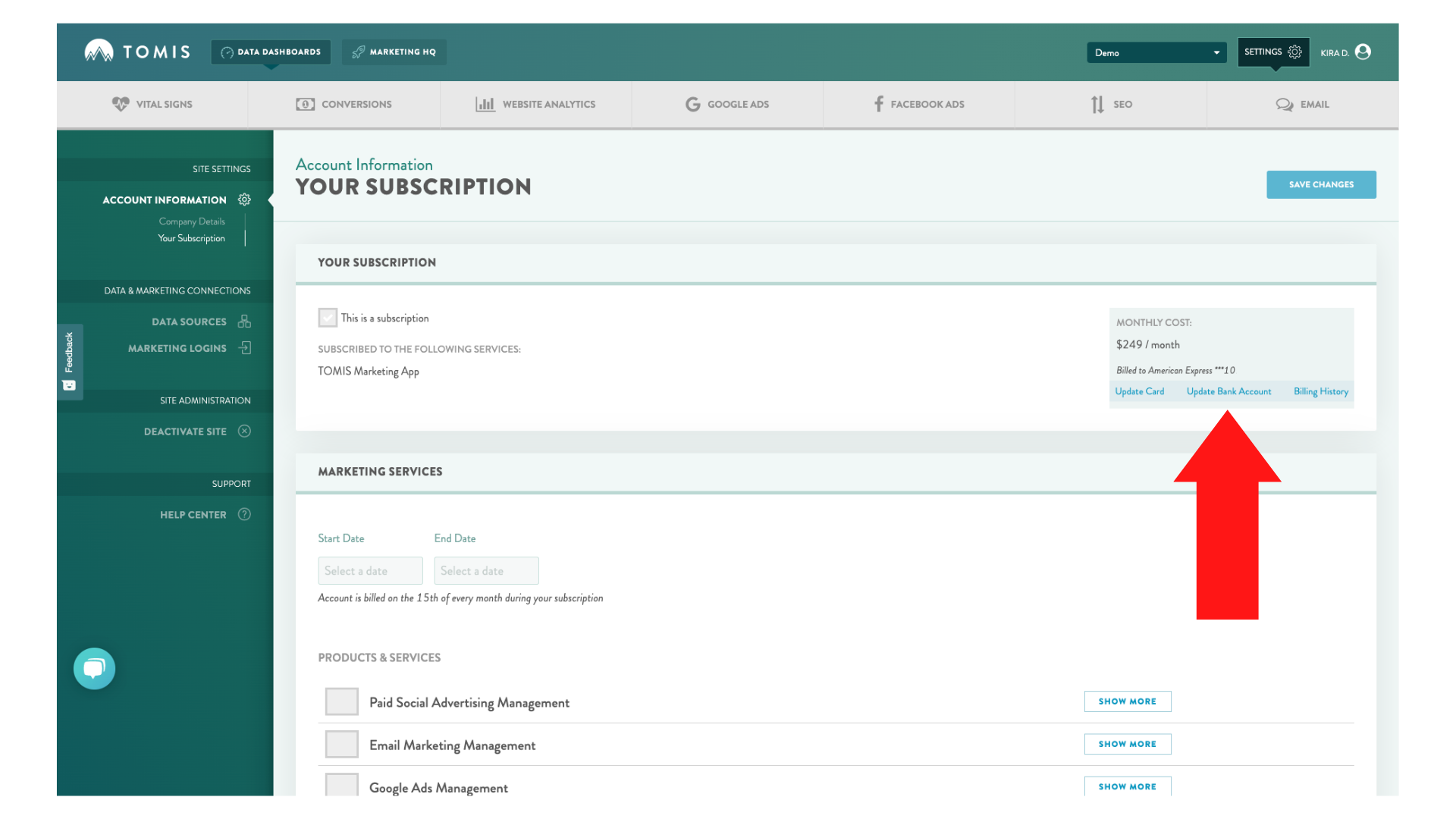
Task: Open the Demo site selector dropdown
Action: pos(1156,52)
